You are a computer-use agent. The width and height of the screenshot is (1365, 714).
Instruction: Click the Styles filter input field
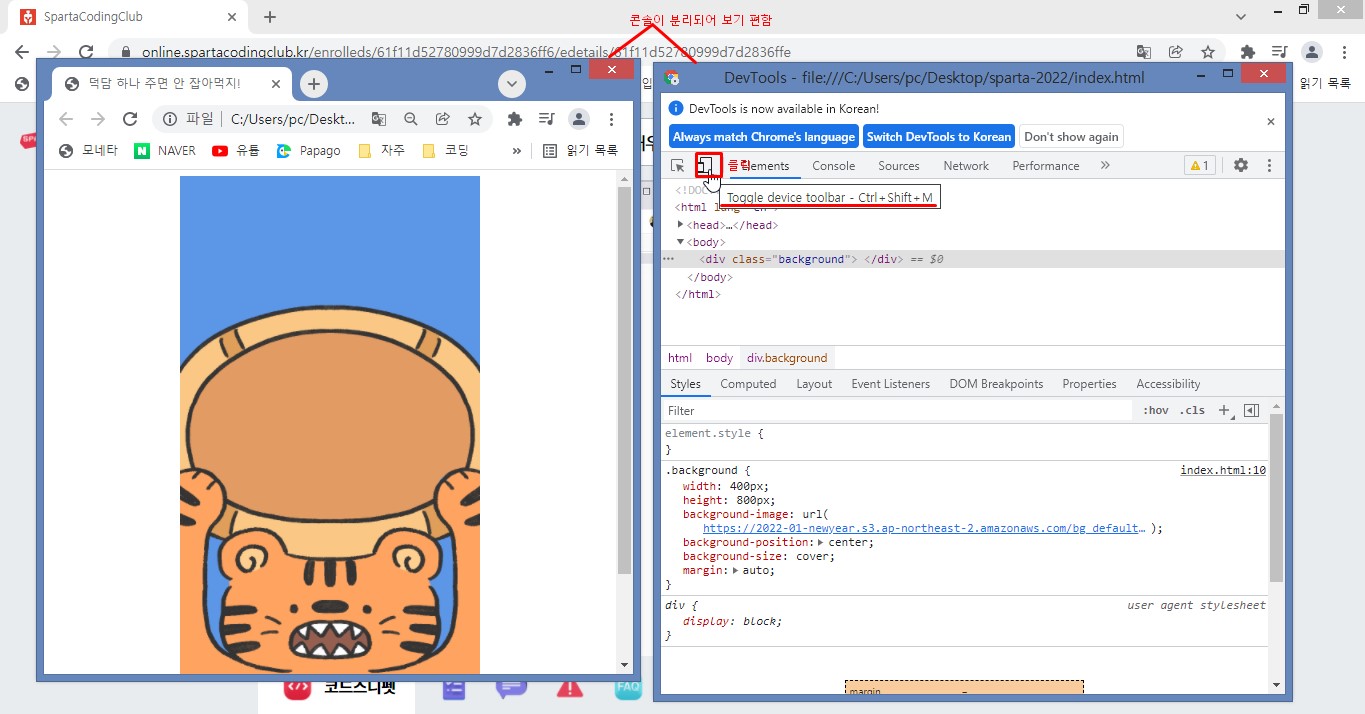tap(897, 411)
